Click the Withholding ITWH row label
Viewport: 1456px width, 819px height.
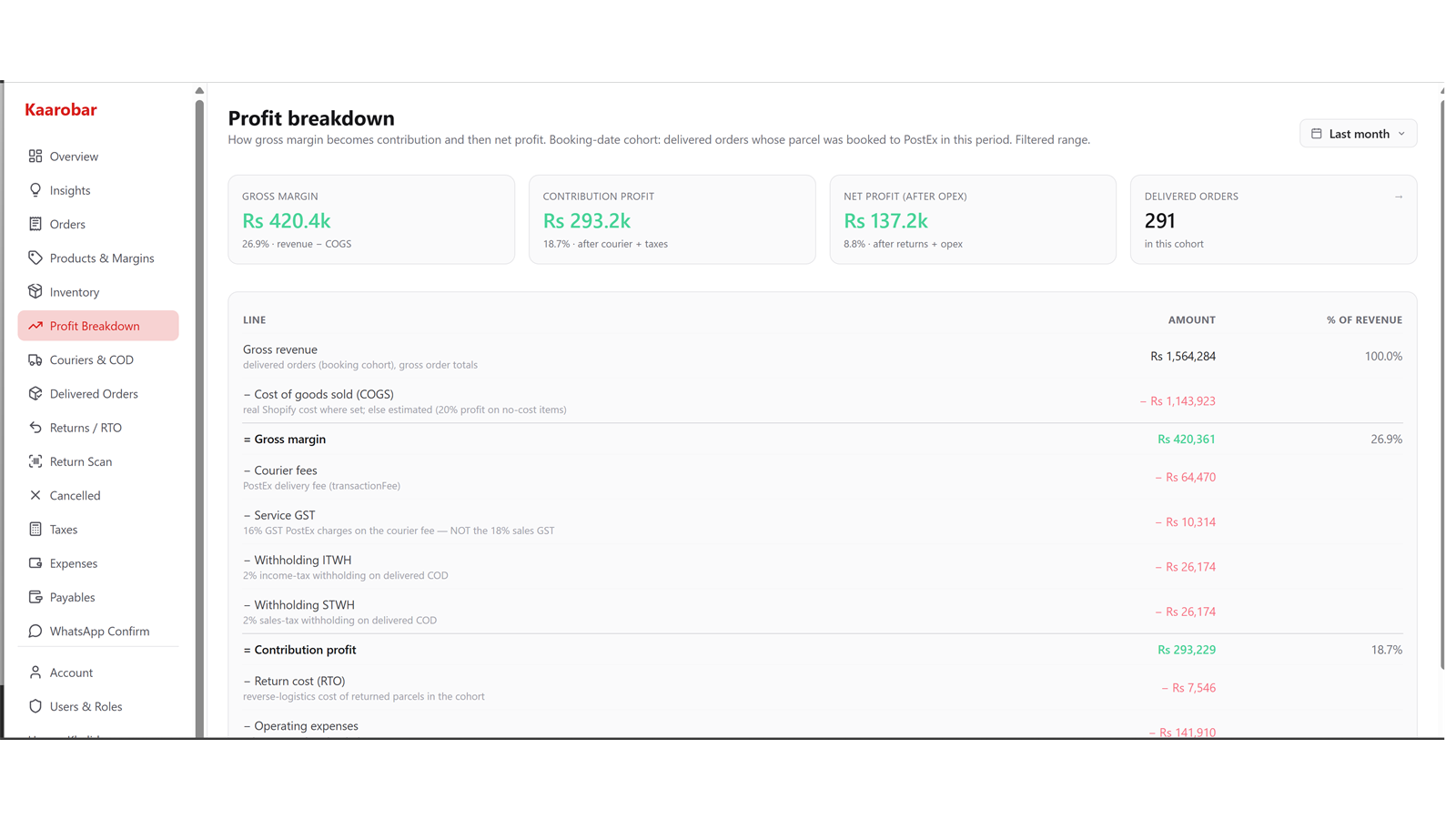tap(298, 560)
